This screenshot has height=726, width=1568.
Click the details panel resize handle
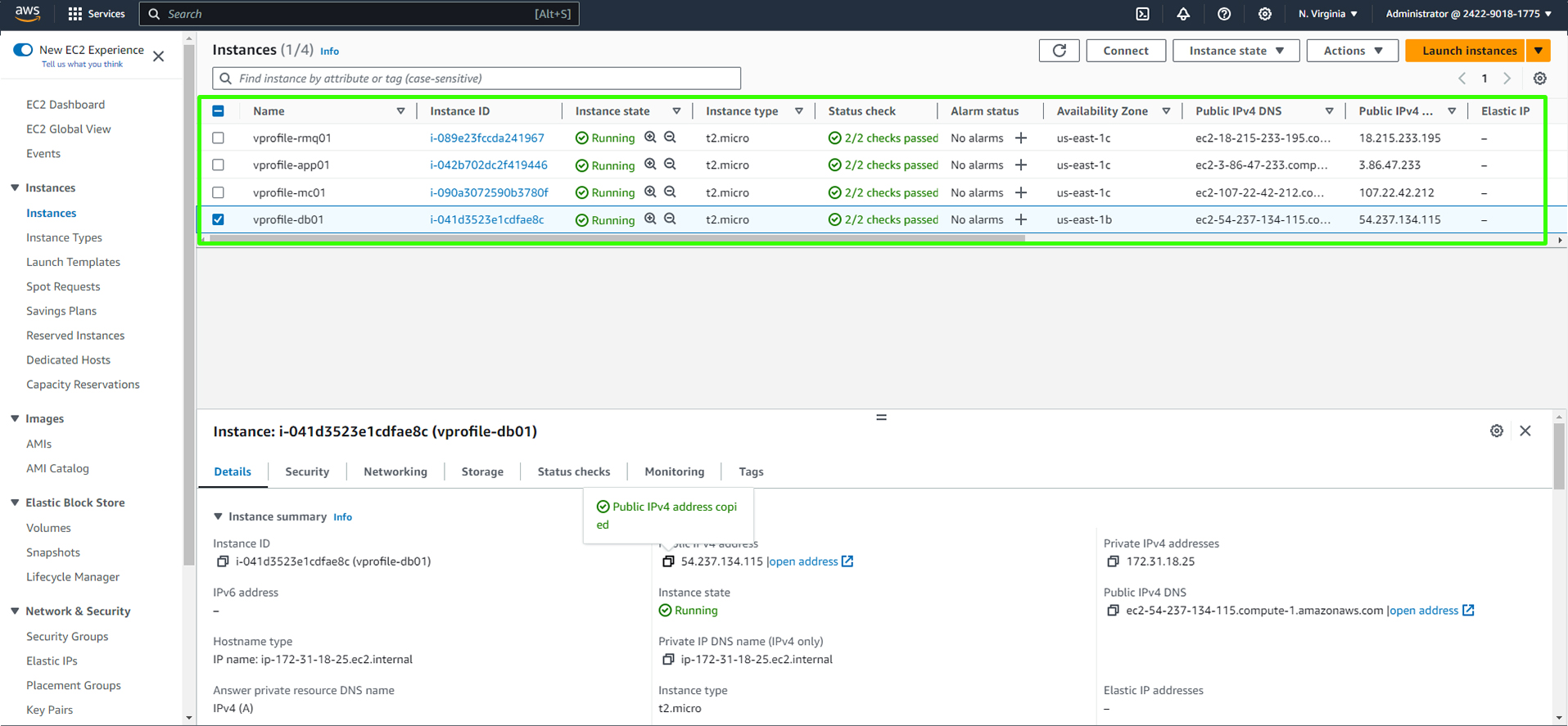point(881,417)
